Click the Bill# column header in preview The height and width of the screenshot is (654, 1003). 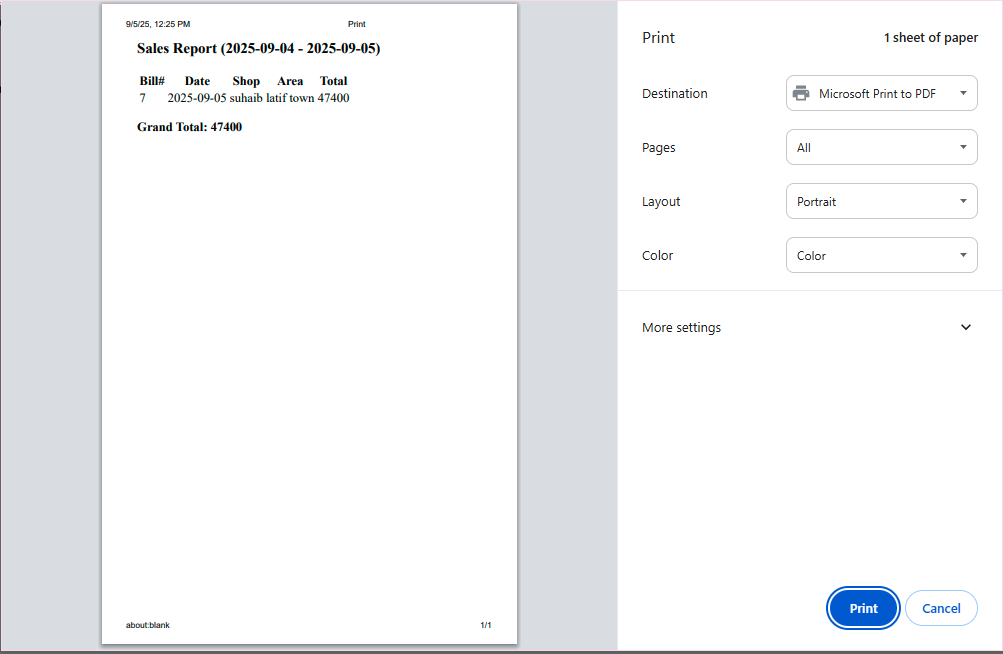(x=152, y=81)
